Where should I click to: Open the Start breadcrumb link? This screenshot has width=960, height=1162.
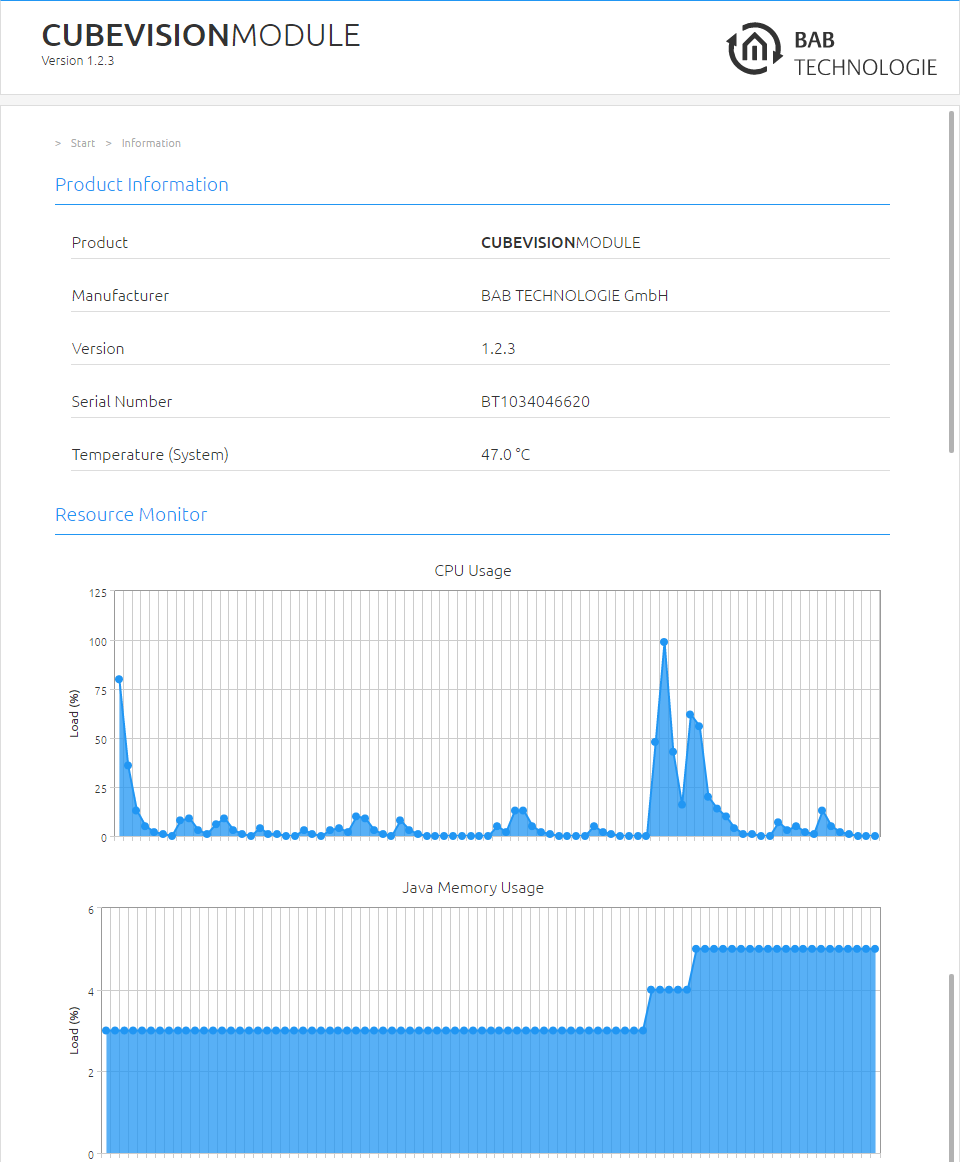coord(82,143)
